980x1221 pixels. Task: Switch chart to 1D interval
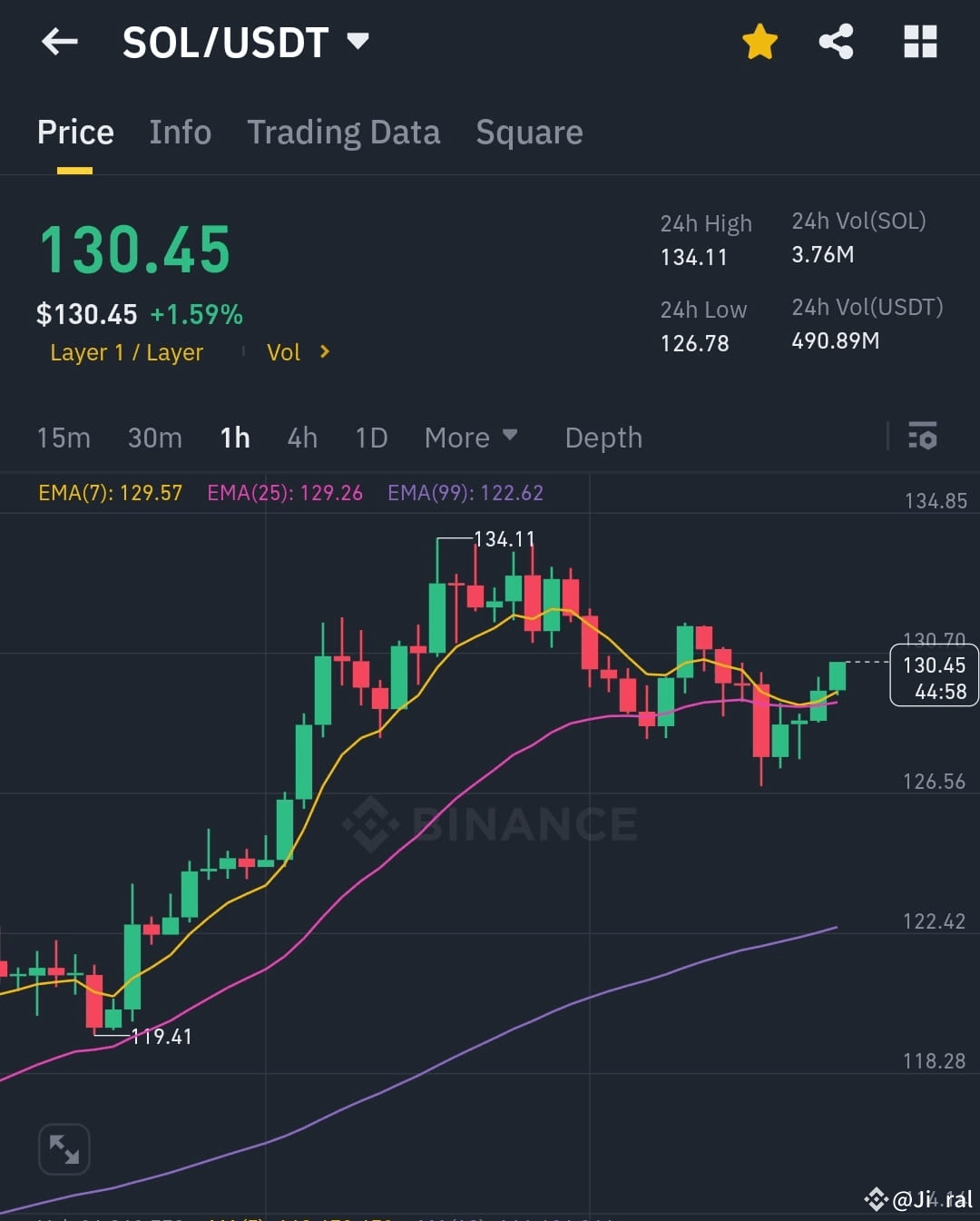pos(370,438)
